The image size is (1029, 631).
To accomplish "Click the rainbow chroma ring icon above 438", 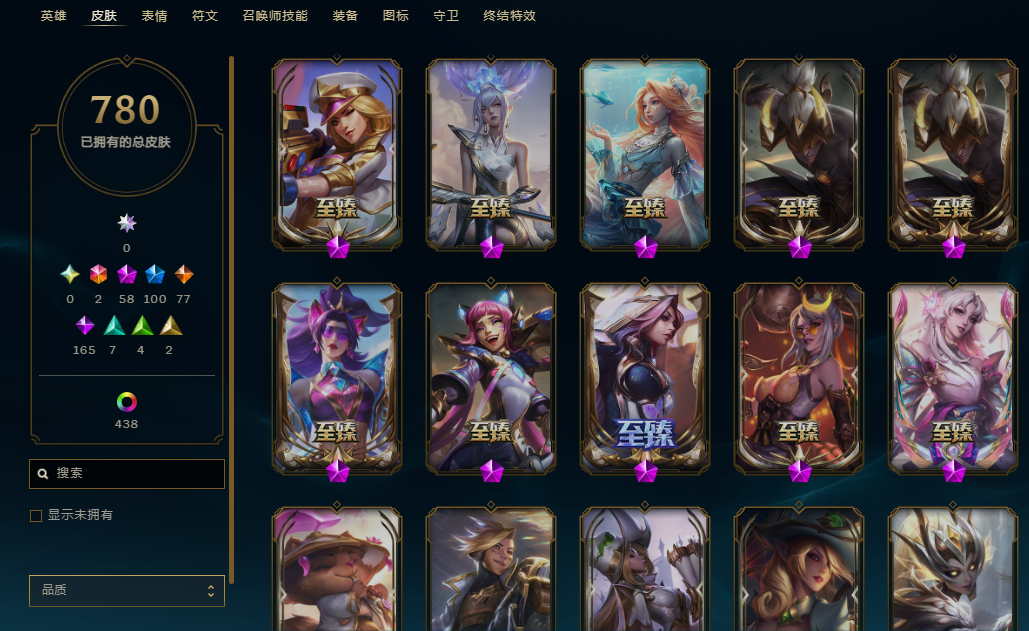I will 127,401.
